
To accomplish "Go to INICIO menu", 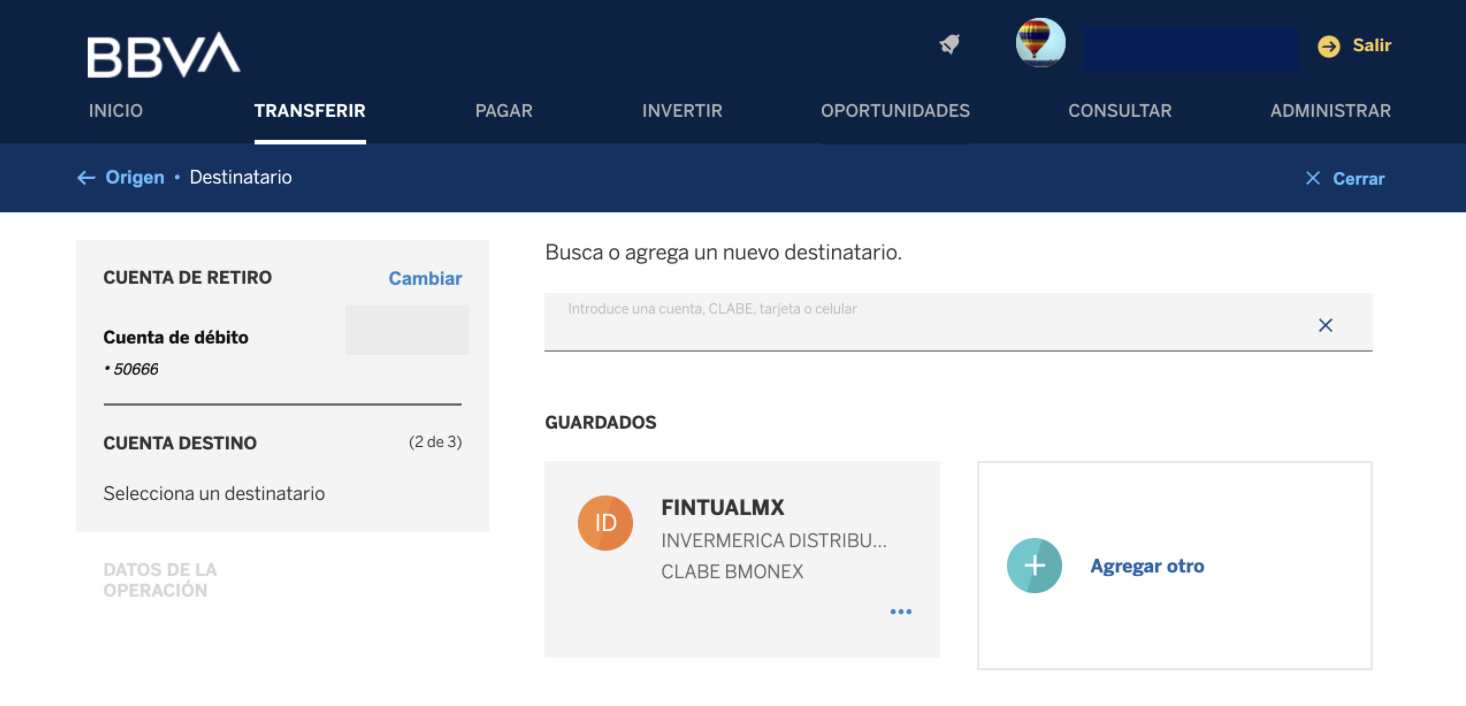I will pos(116,111).
